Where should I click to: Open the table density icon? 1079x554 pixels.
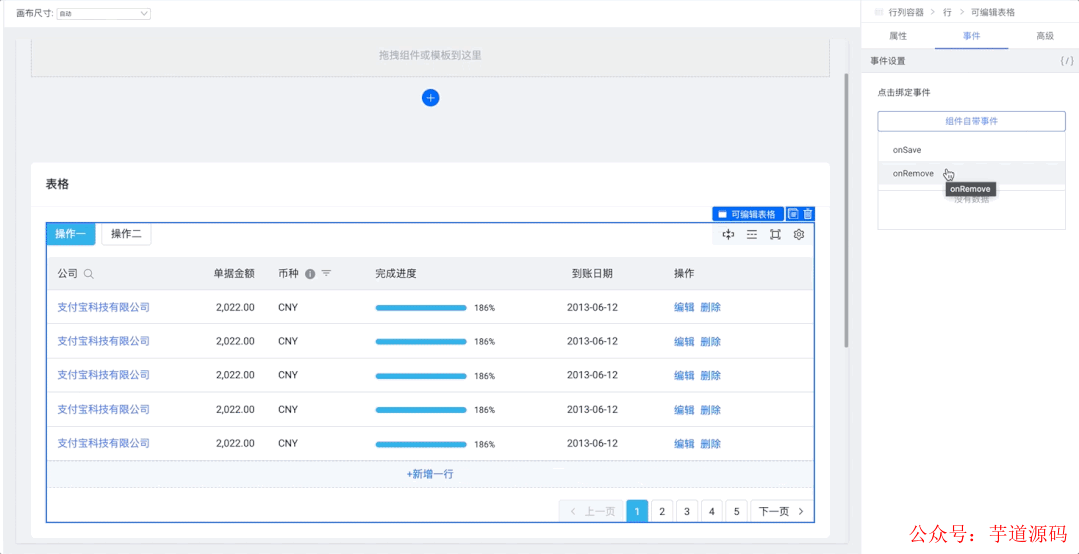(751, 235)
